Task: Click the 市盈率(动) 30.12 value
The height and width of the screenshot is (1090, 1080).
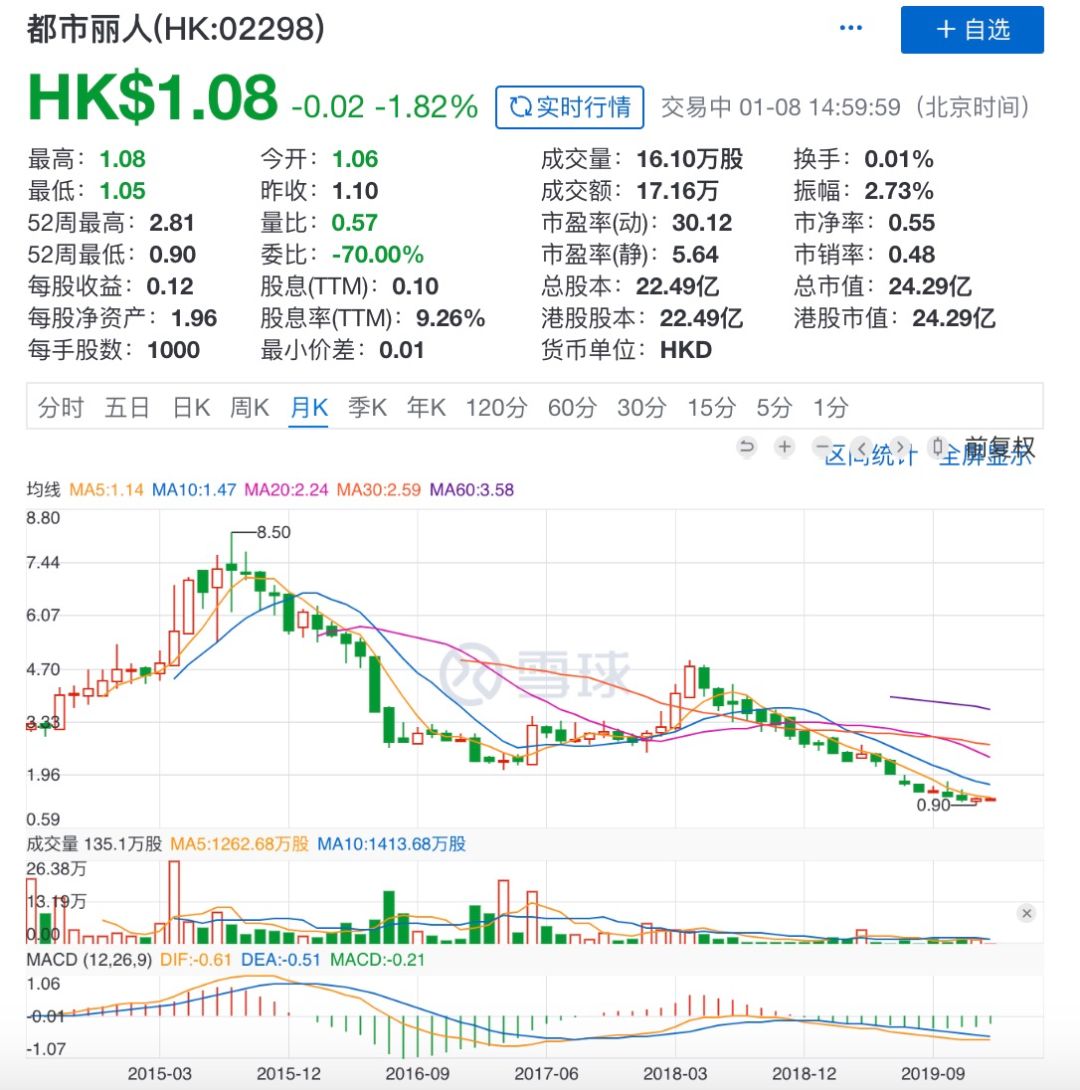Action: coord(702,222)
